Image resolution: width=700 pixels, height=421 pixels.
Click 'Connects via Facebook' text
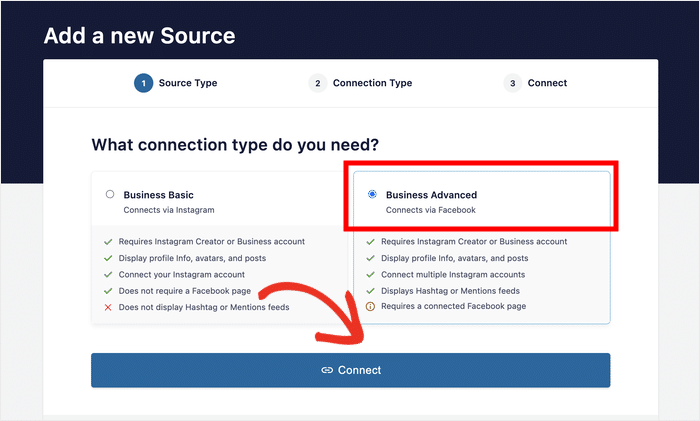click(431, 210)
